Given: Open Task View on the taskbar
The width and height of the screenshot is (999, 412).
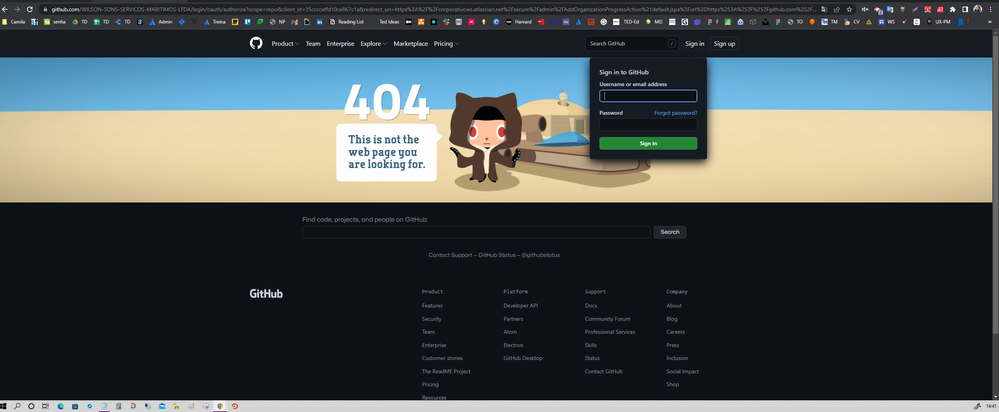Looking at the screenshot, I should pos(45,406).
